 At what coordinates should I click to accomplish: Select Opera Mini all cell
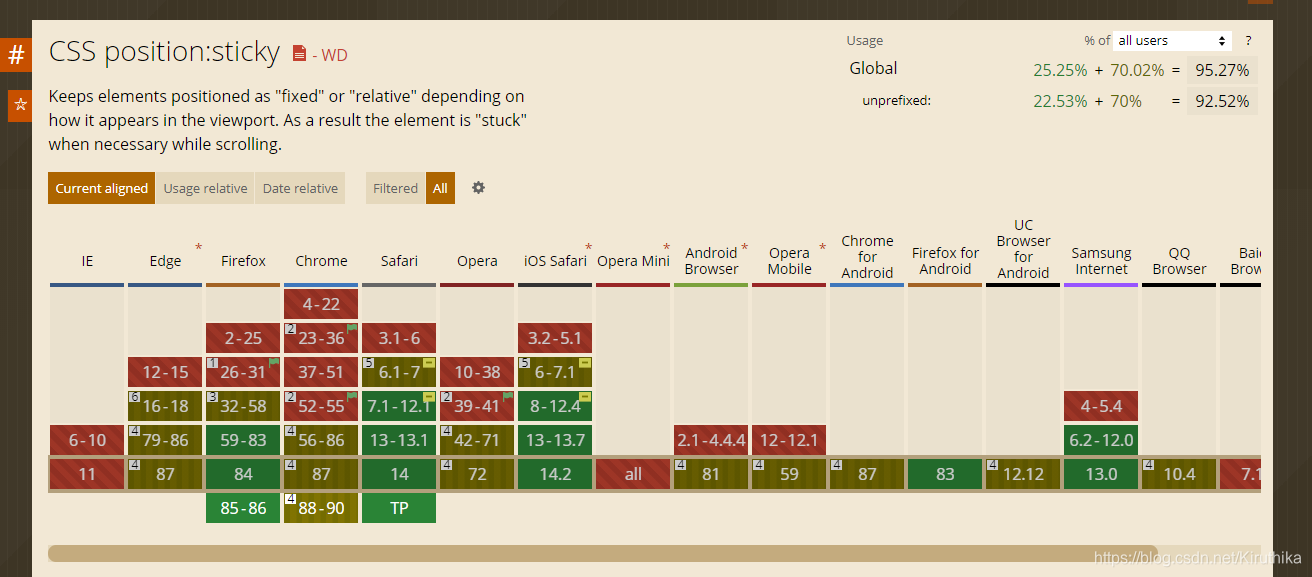click(x=633, y=474)
